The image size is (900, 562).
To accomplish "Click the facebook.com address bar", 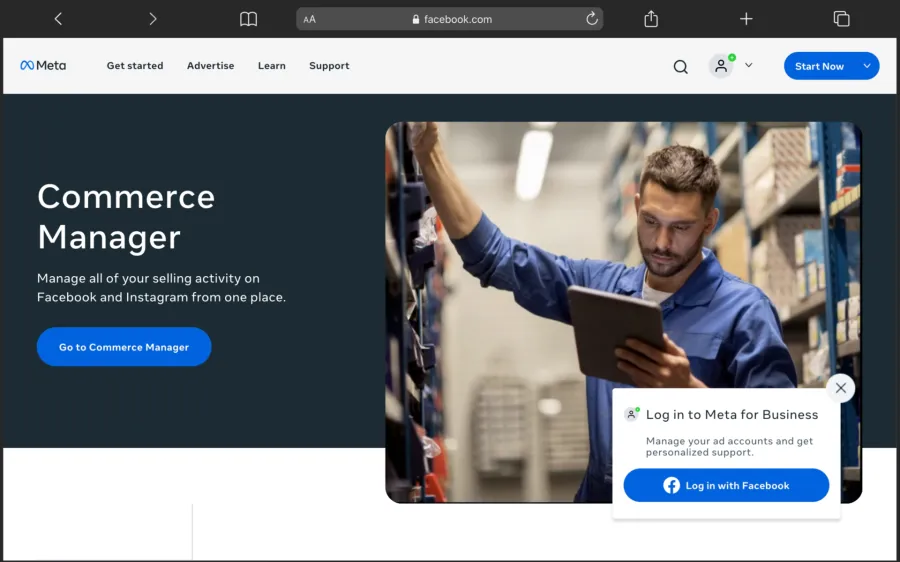I will coord(452,19).
